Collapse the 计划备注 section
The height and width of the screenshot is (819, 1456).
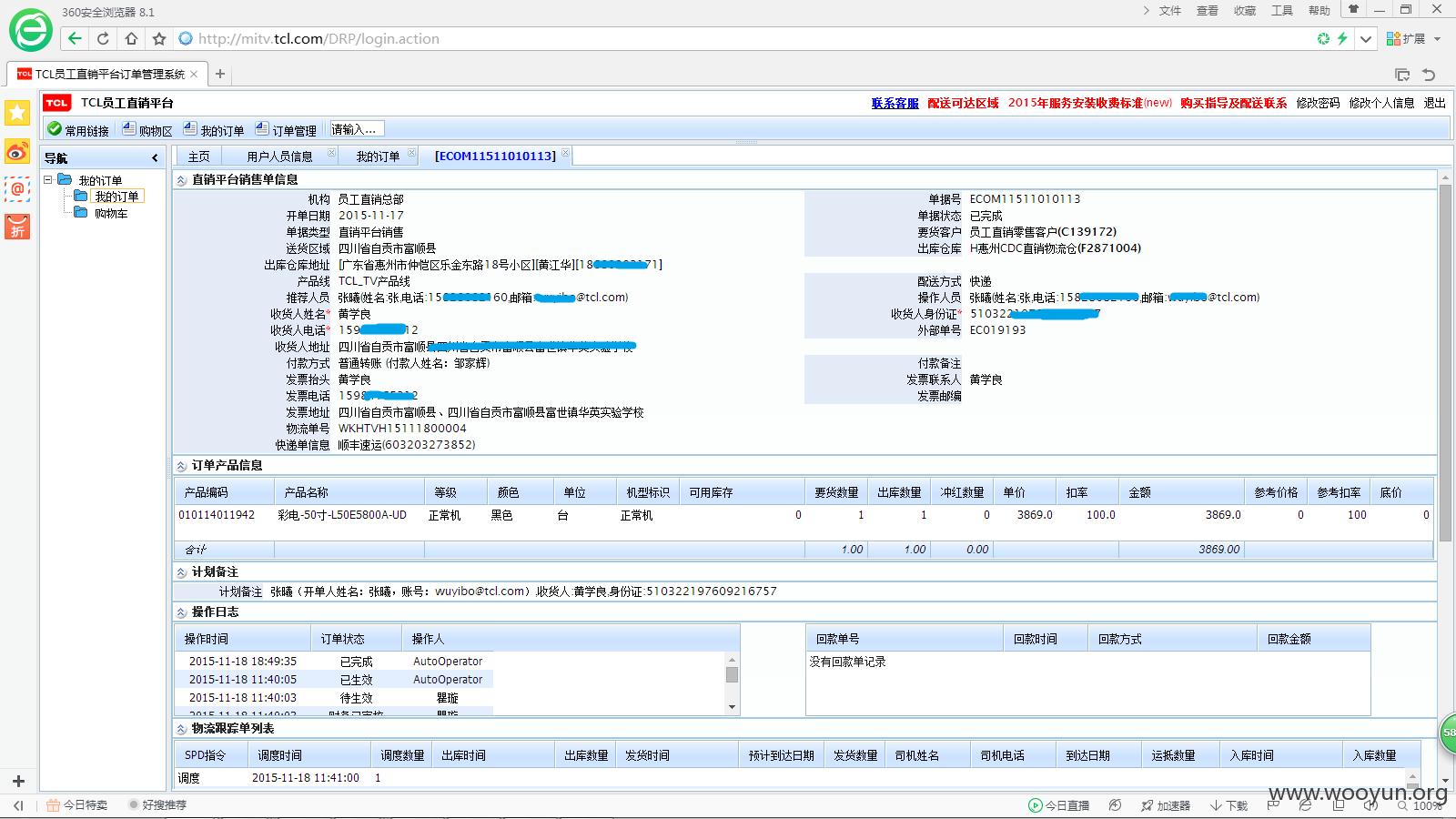click(x=181, y=572)
